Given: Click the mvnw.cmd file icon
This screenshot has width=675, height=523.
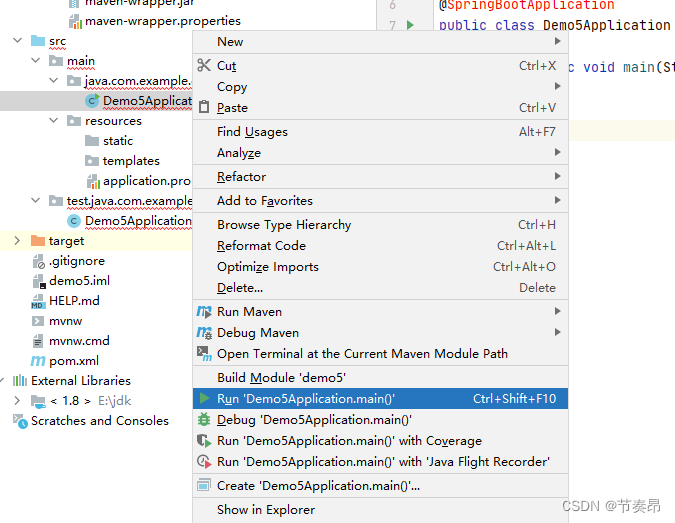Looking at the screenshot, I should click(38, 341).
